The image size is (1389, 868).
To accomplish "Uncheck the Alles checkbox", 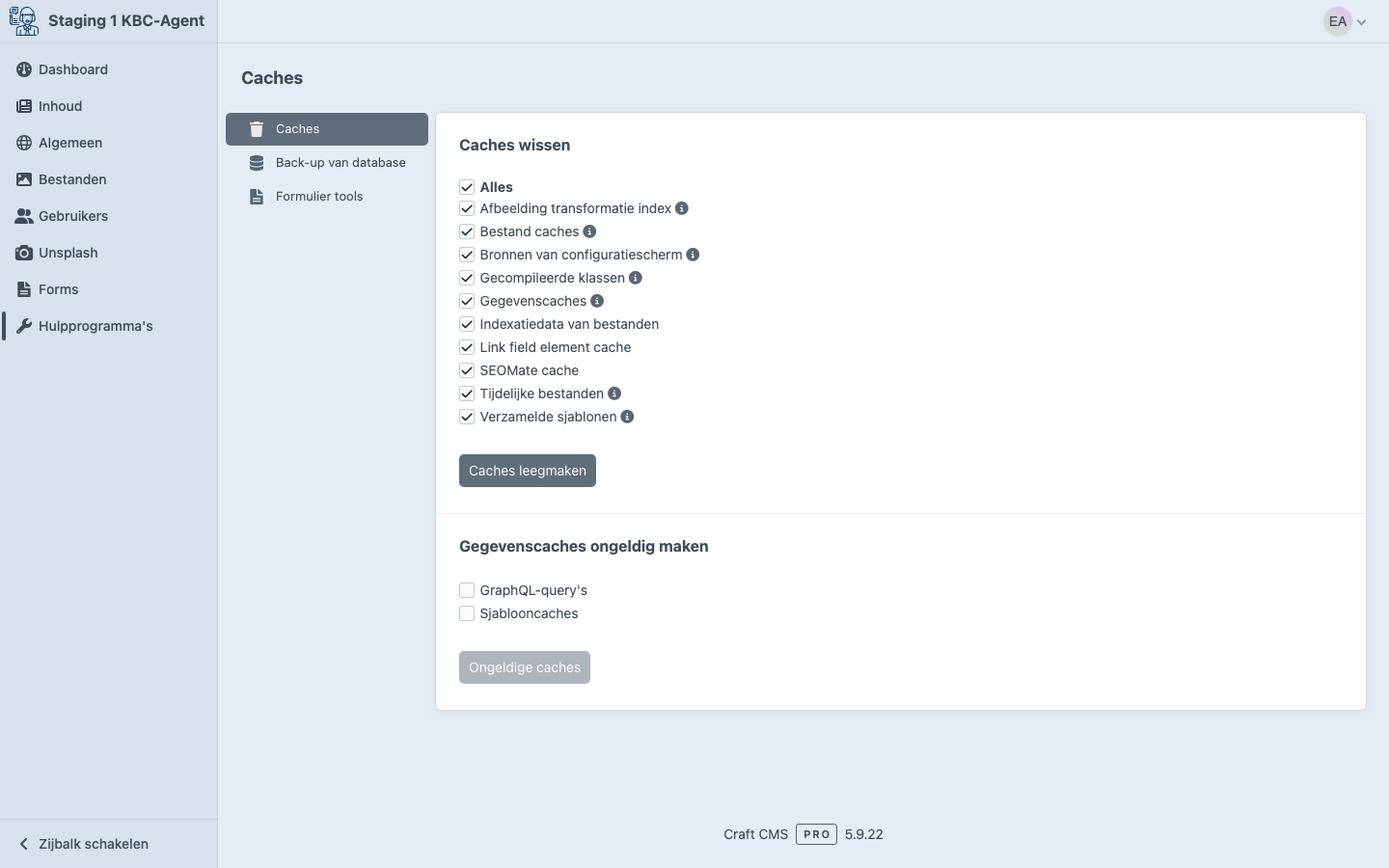I will 467,187.
